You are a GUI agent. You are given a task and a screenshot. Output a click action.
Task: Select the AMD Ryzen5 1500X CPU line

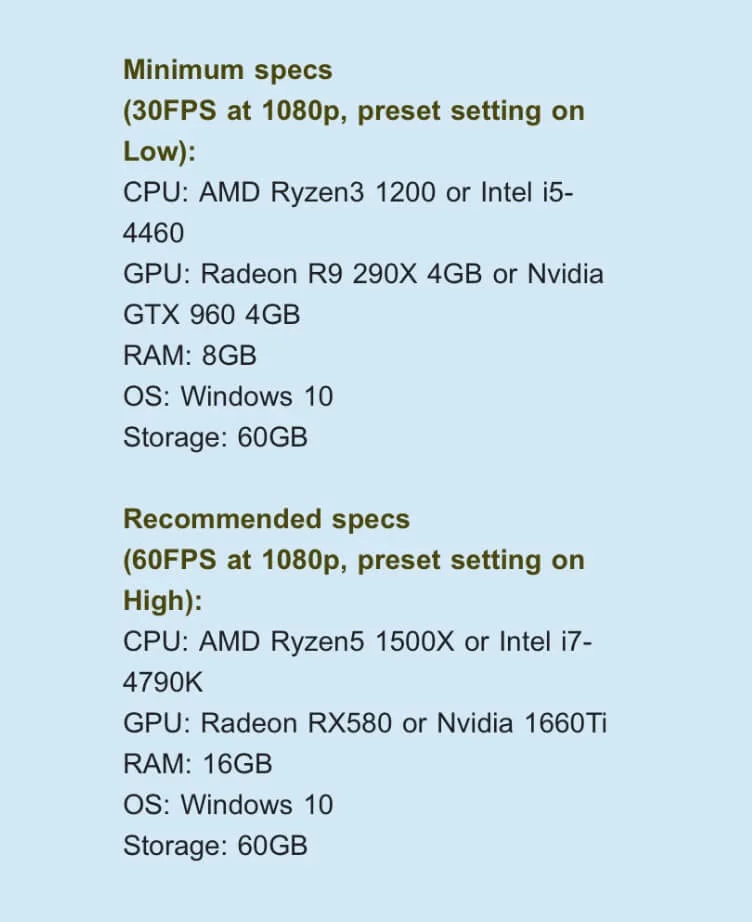point(357,642)
